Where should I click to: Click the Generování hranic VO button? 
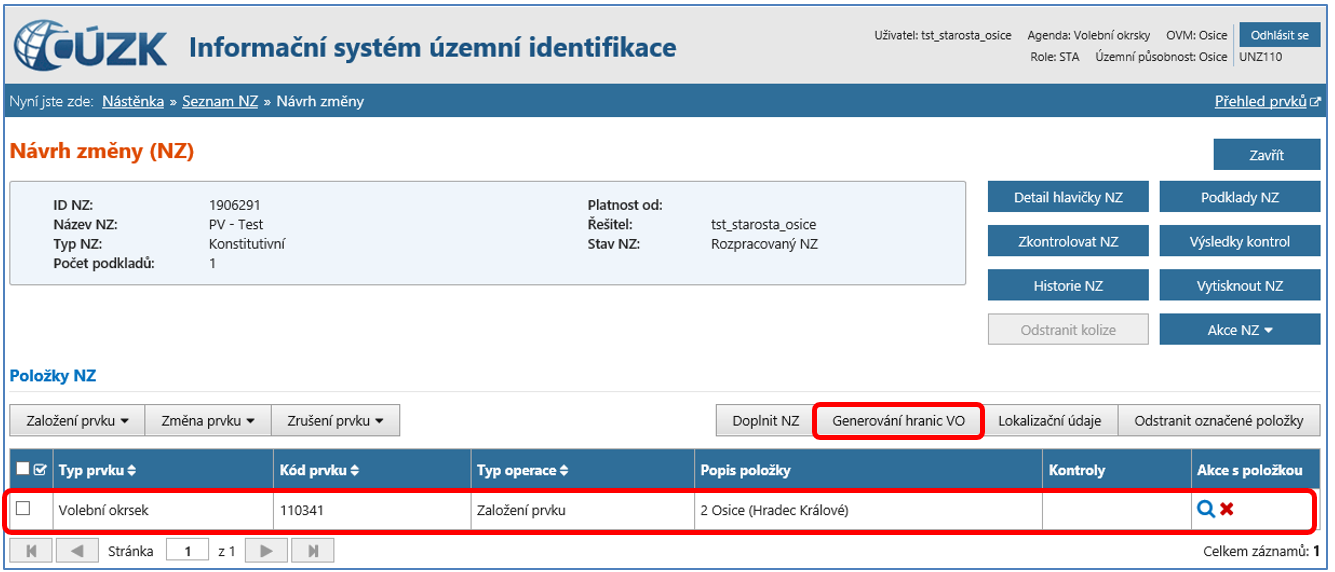tap(898, 421)
